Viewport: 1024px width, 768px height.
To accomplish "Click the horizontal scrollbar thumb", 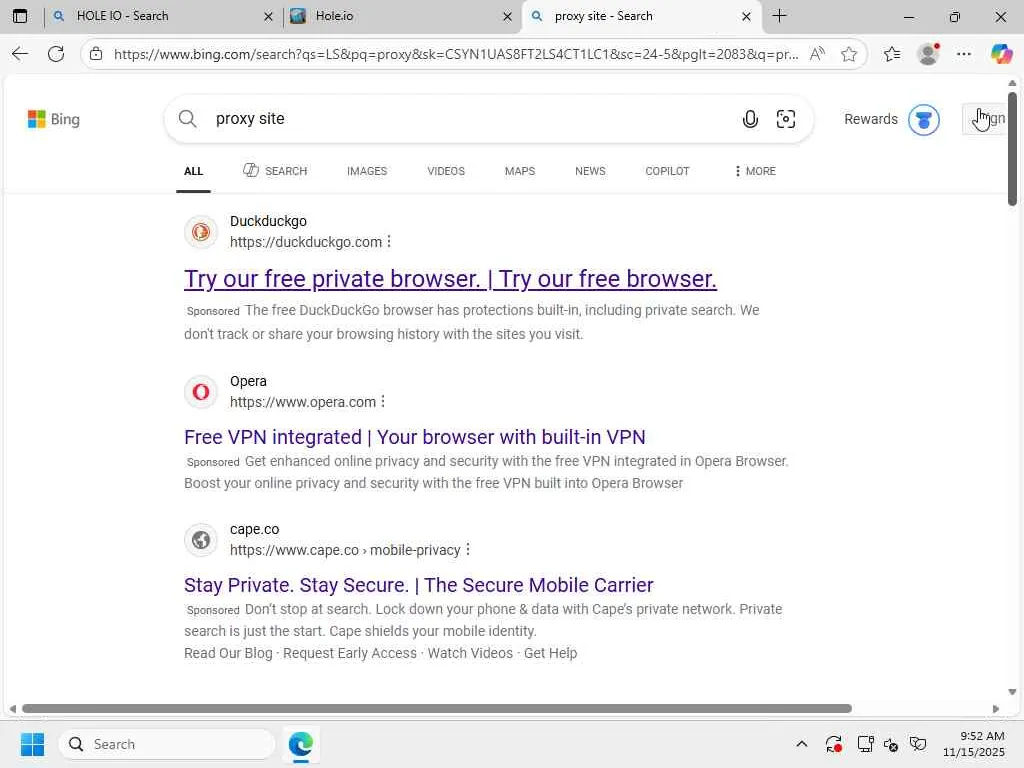I will tap(437, 709).
